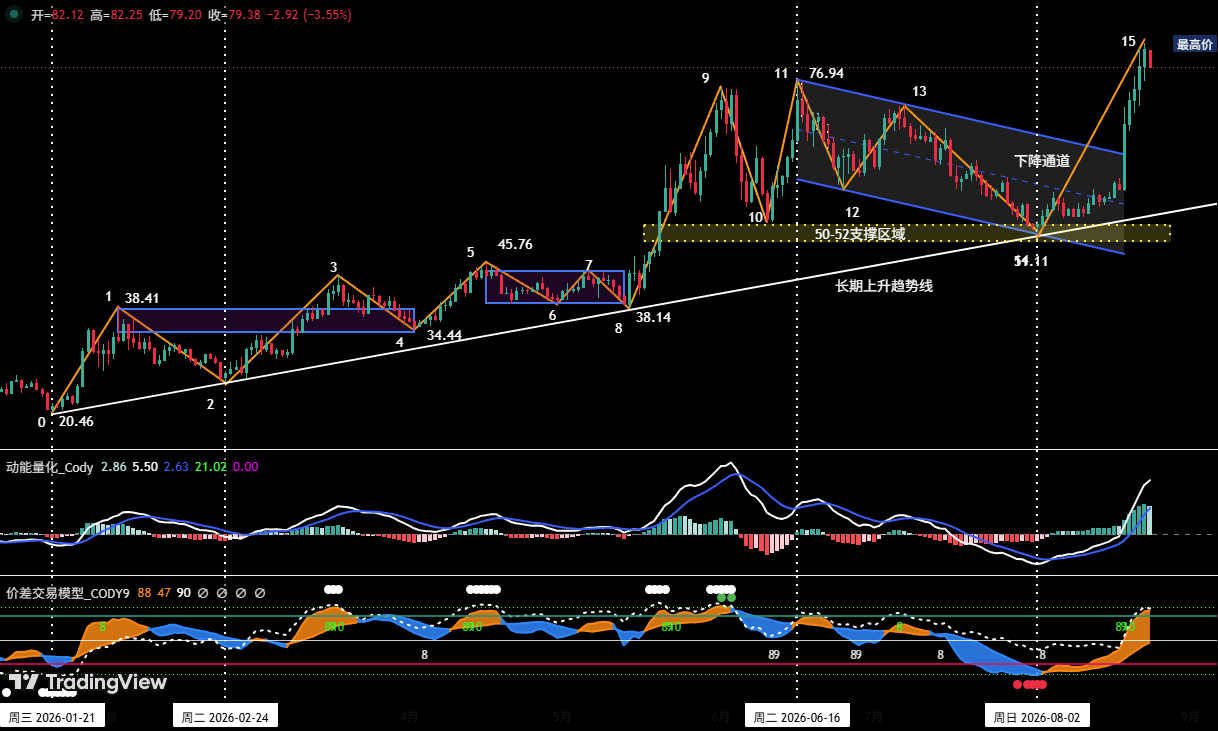Click the 38.41 price label
Image resolution: width=1218 pixels, height=731 pixels.
point(142,298)
